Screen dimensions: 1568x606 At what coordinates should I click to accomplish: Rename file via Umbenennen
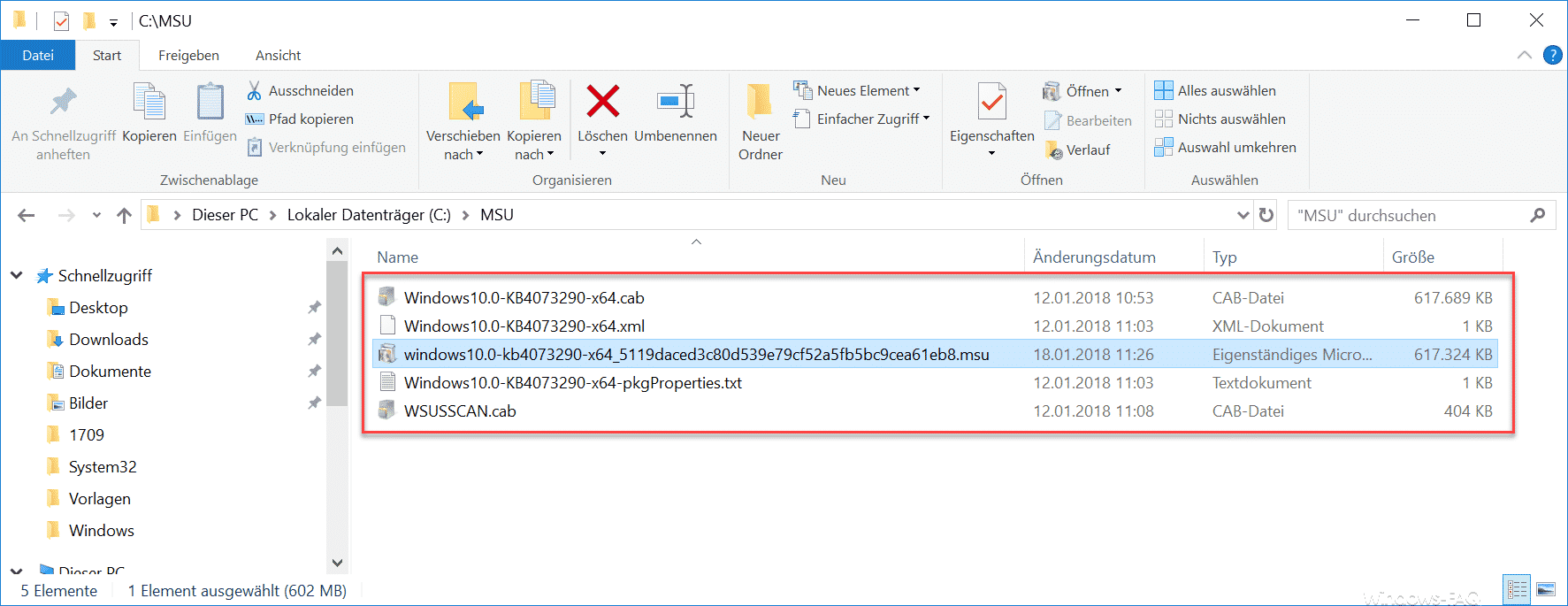tap(676, 113)
